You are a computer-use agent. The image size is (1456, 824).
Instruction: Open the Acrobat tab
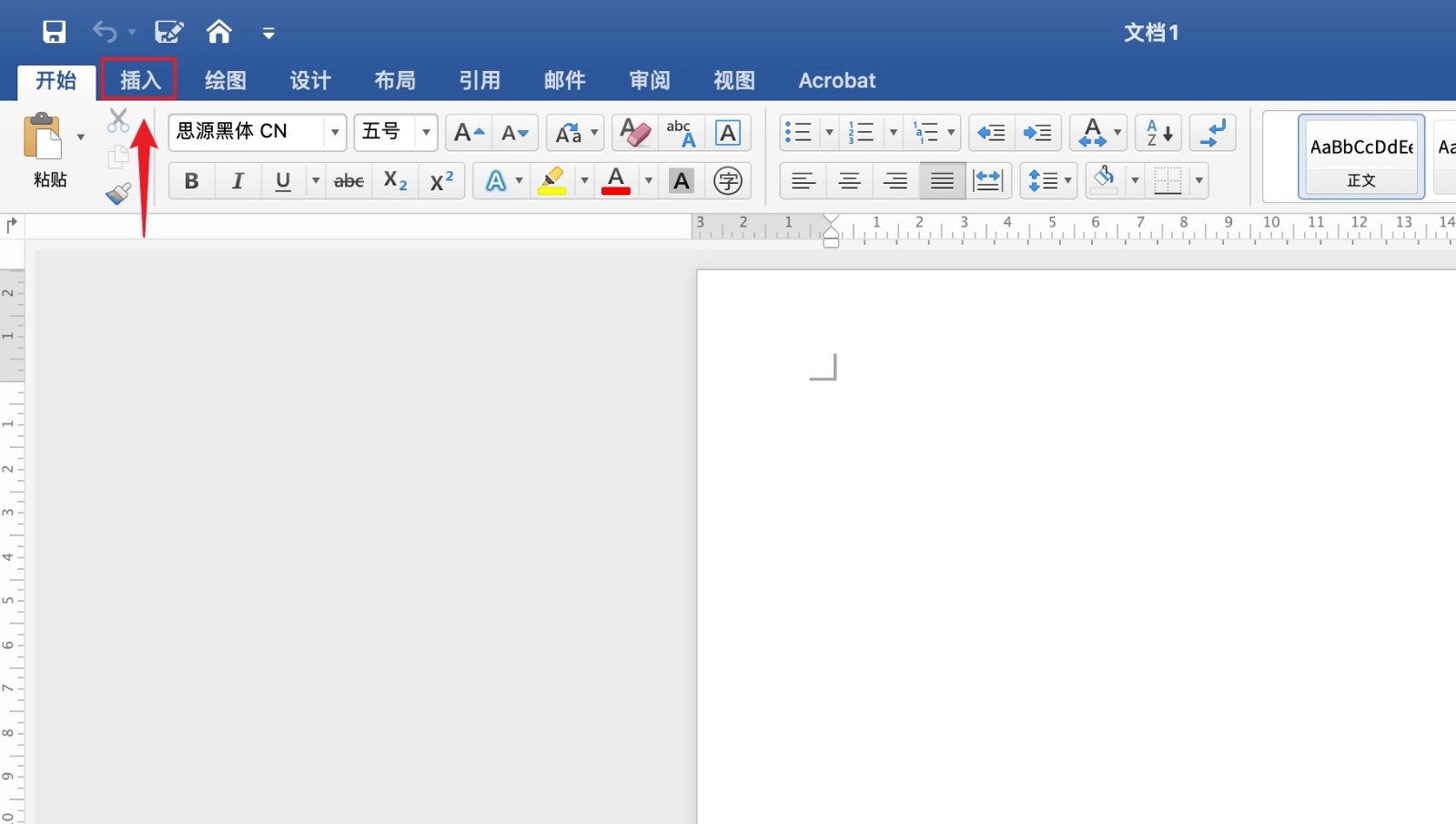point(837,80)
